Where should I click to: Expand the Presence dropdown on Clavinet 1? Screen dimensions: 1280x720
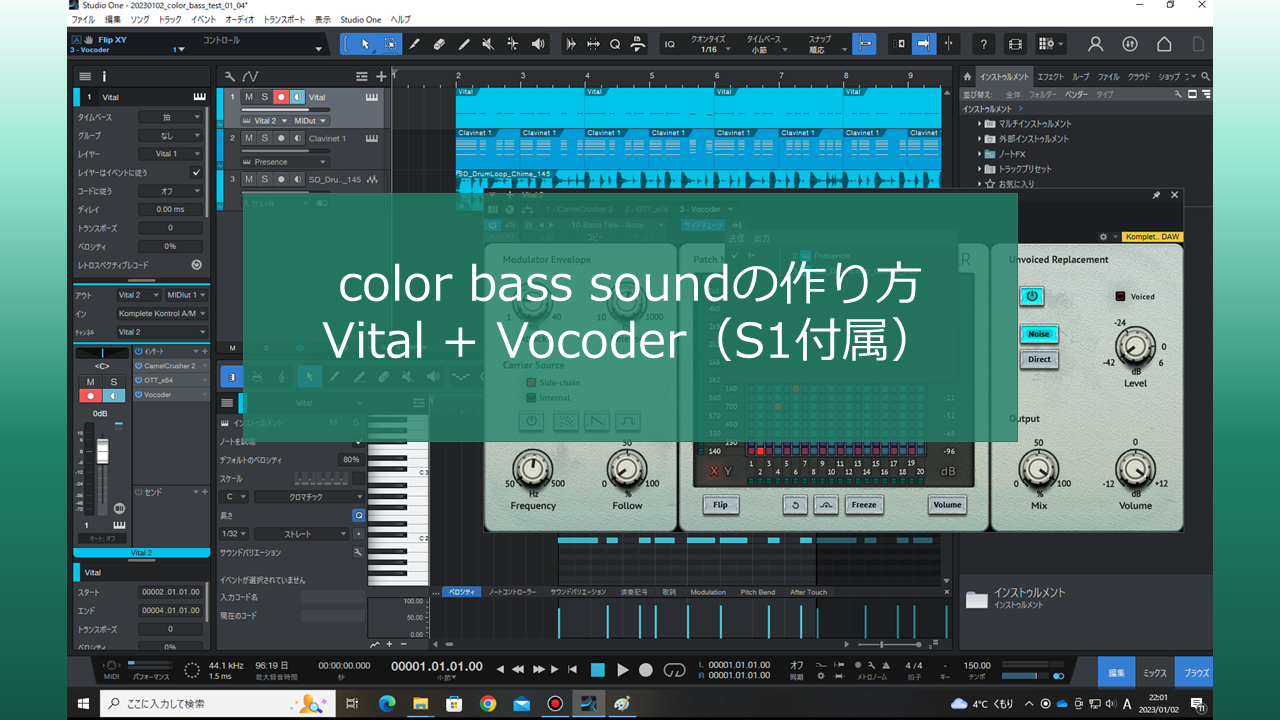(323, 162)
